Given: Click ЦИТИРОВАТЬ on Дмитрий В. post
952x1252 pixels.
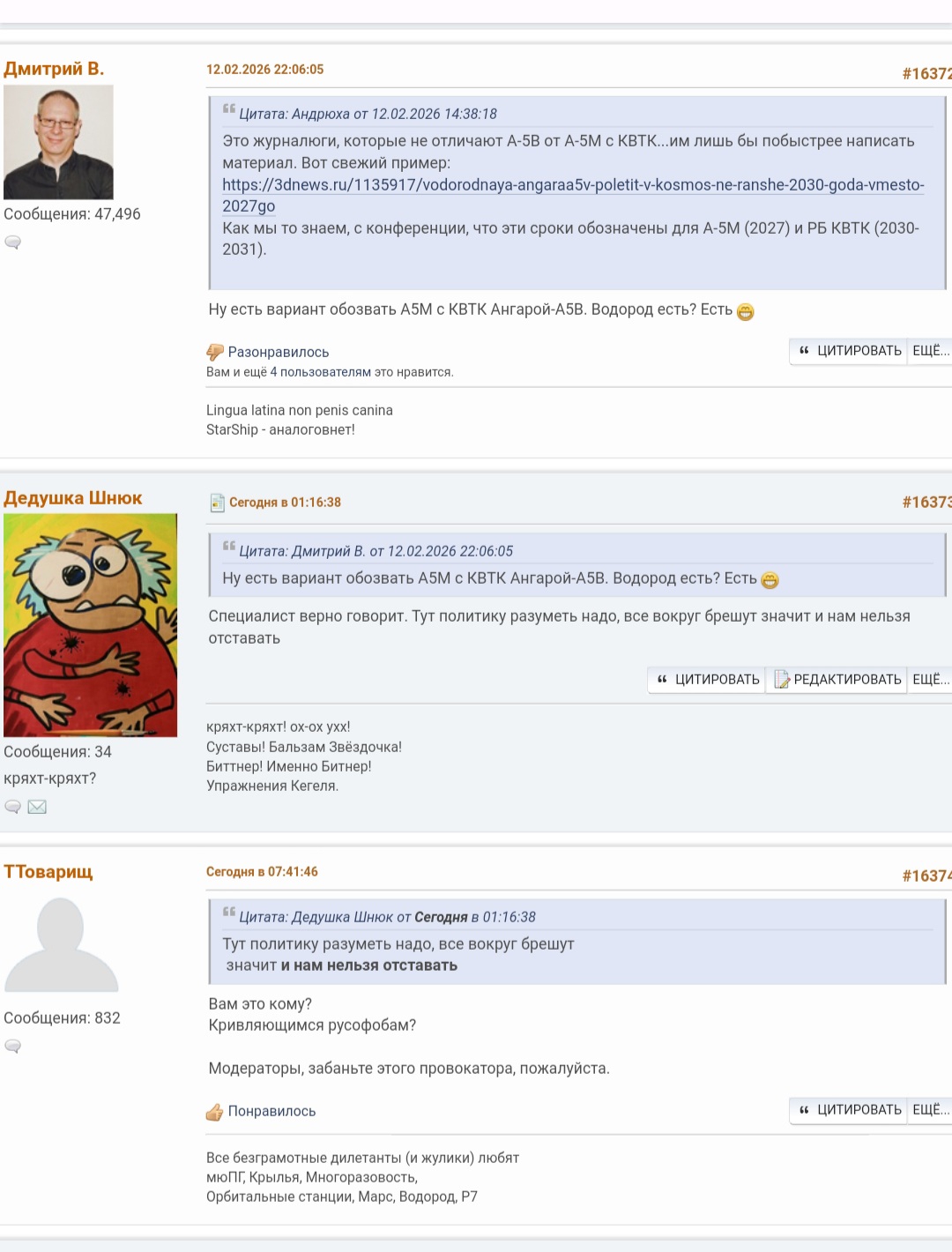Looking at the screenshot, I should click(849, 351).
